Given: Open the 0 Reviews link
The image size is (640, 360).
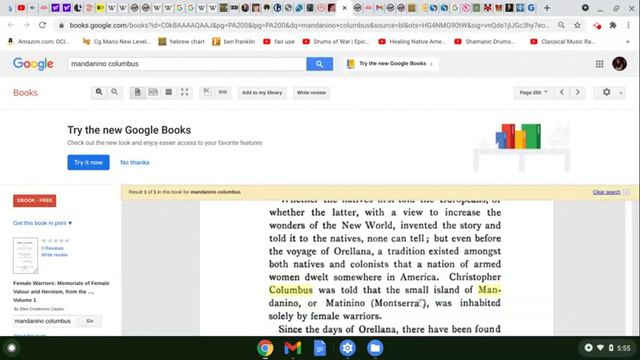Looking at the screenshot, I should point(52,248).
